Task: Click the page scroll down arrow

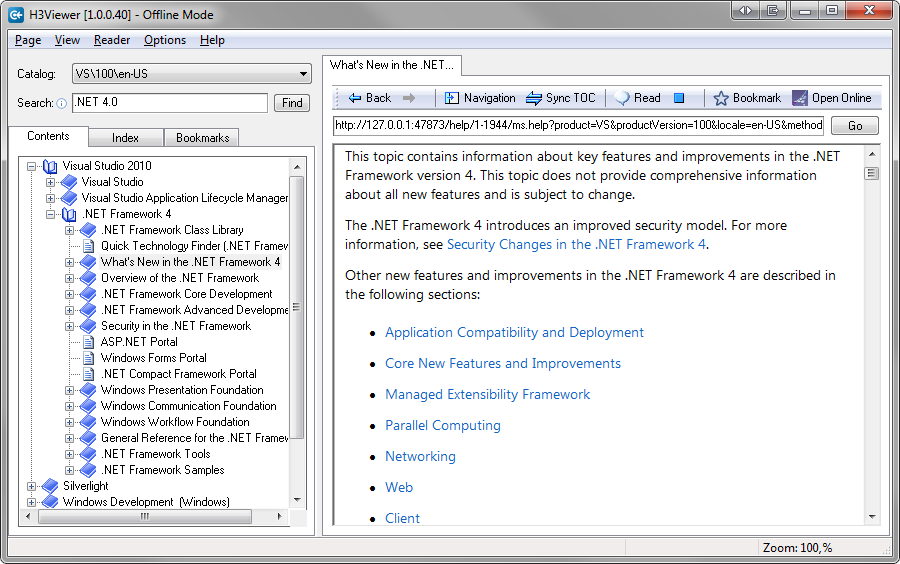Action: tap(872, 517)
